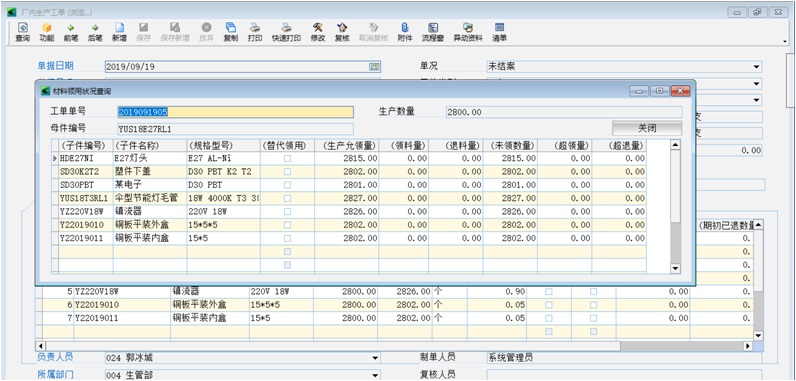Click background grid horizontal scrollbar left arrow
Viewport: 796px width, 381px height.
(40, 346)
